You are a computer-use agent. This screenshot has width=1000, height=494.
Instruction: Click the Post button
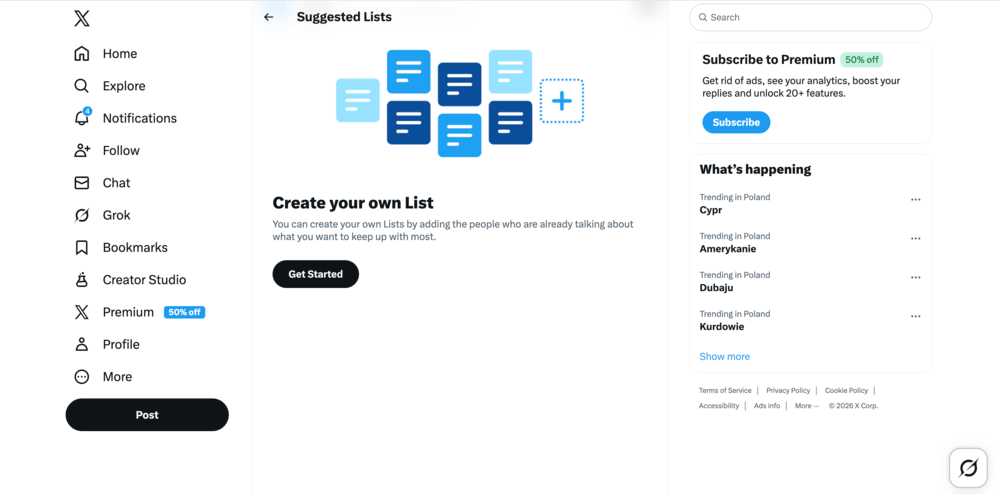tap(147, 415)
